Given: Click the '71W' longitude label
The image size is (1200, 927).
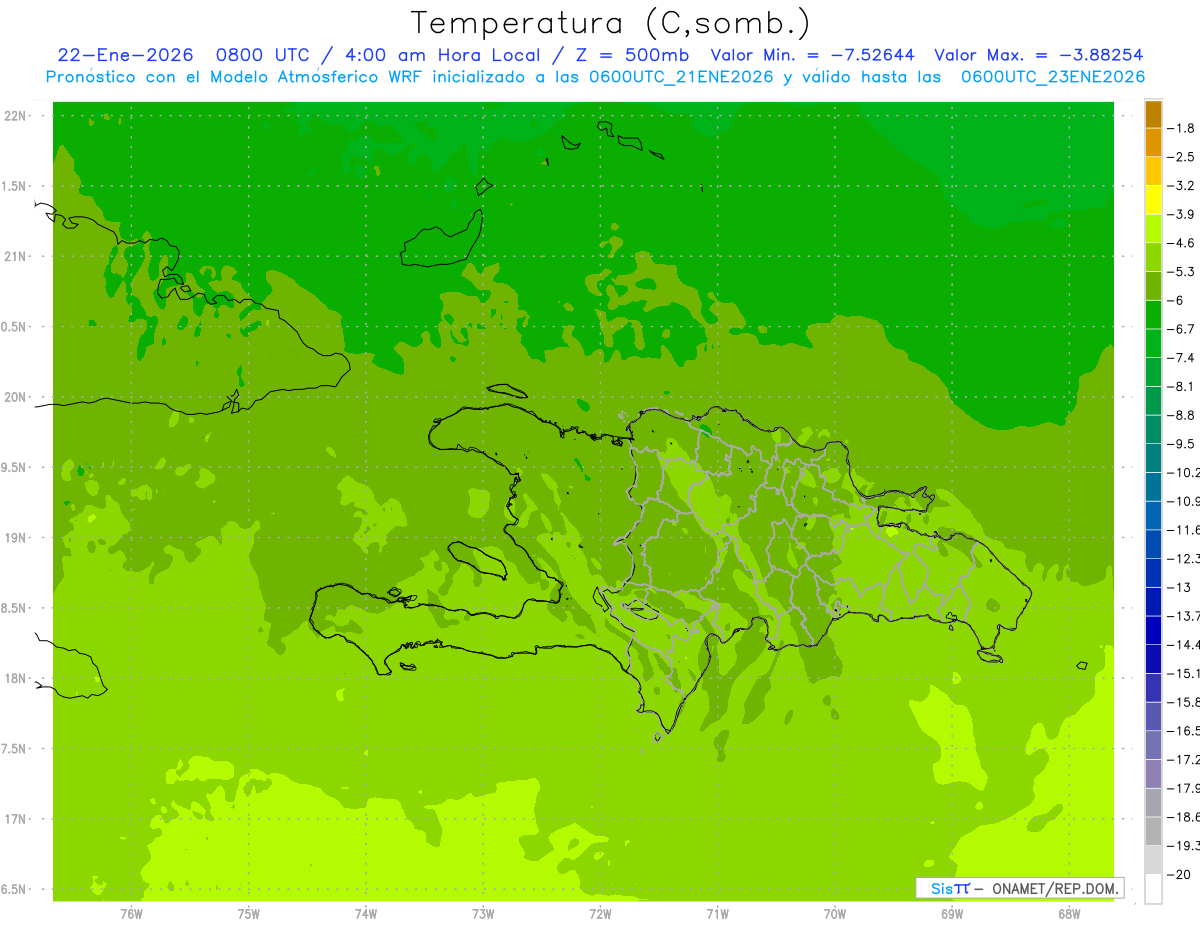Looking at the screenshot, I should tap(717, 914).
